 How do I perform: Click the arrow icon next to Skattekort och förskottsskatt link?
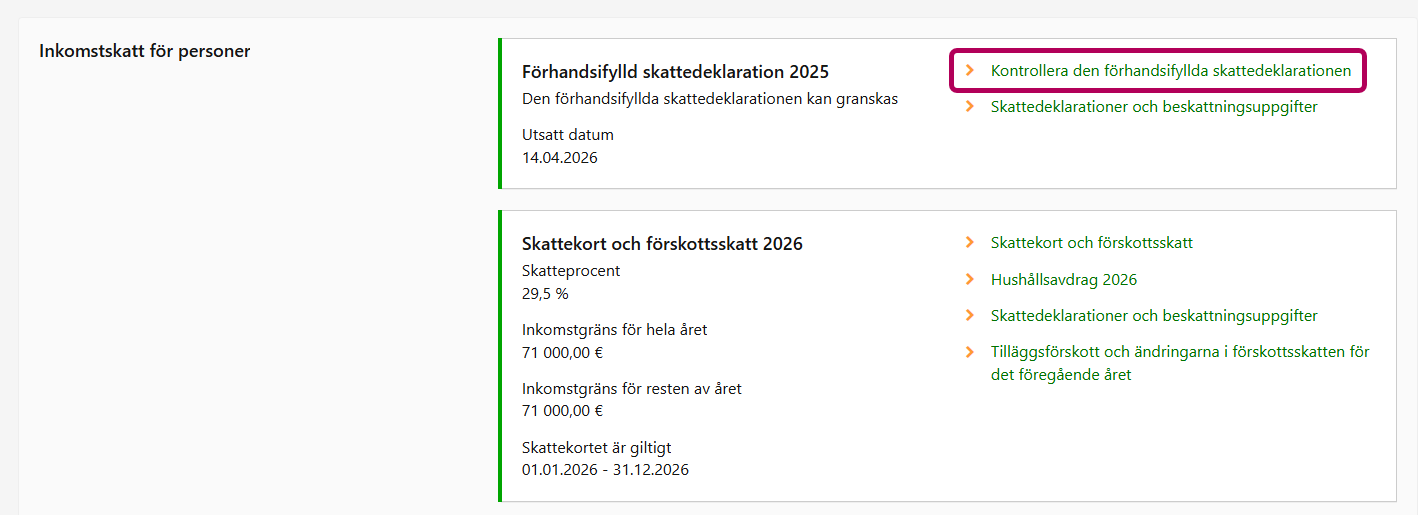(969, 242)
